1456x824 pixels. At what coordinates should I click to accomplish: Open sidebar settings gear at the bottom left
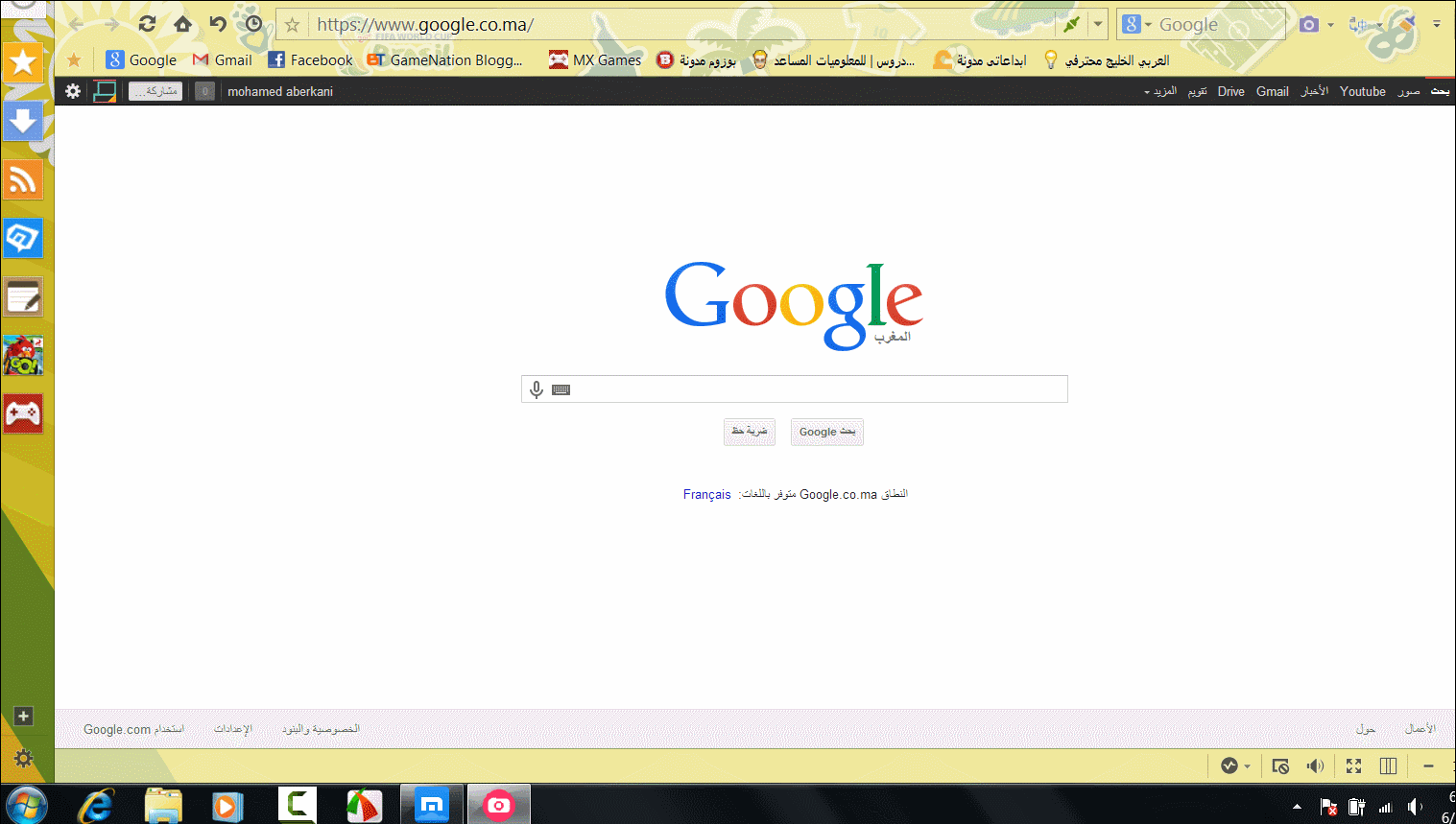(x=24, y=758)
